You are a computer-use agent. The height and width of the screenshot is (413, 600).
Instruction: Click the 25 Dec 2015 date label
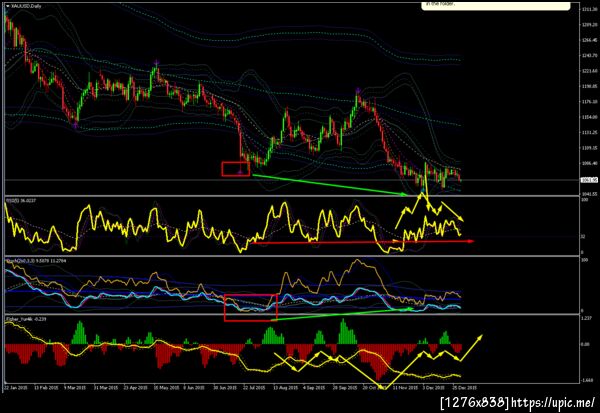tap(465, 387)
